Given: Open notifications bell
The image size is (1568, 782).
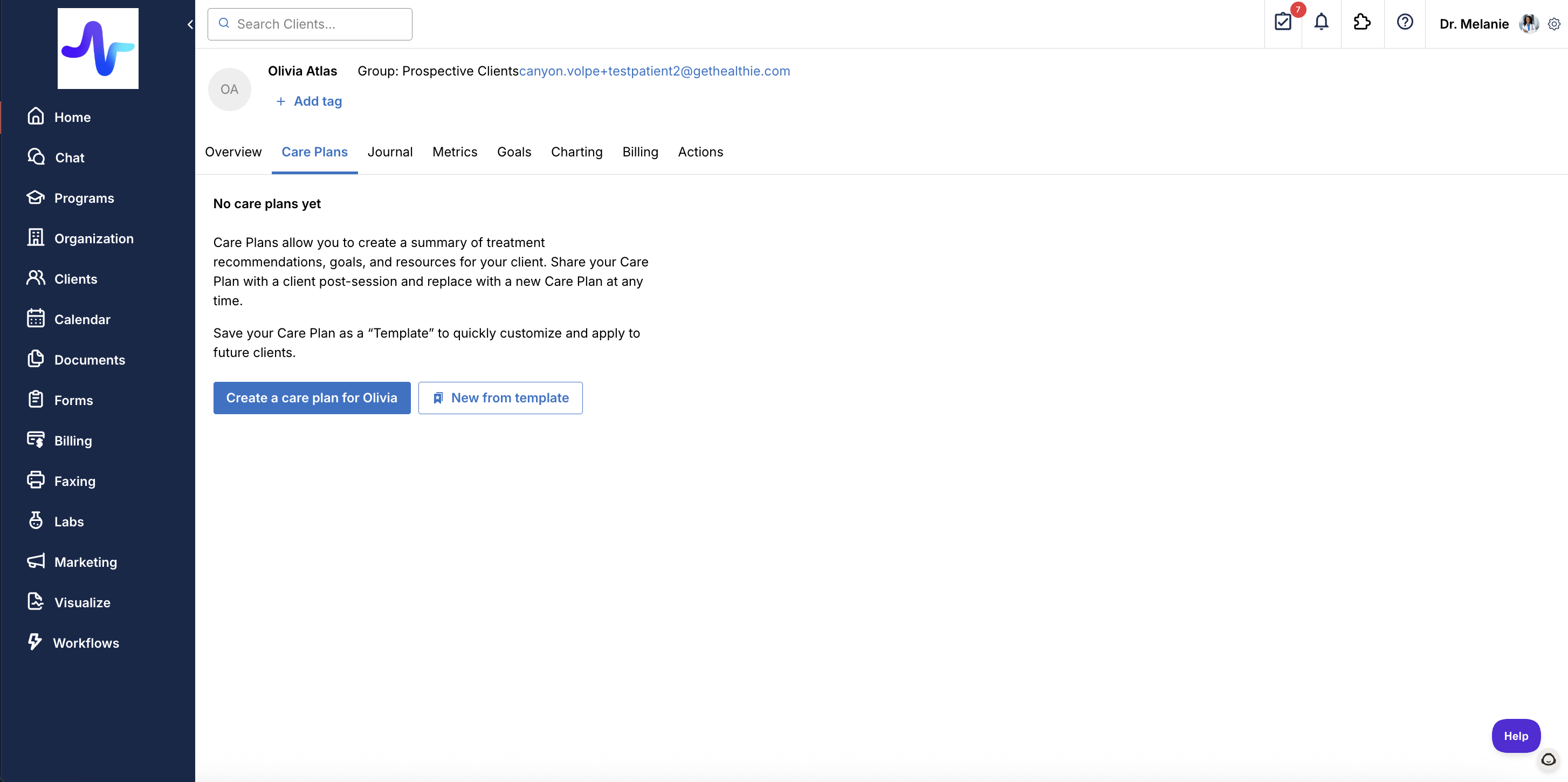Looking at the screenshot, I should click(1321, 23).
